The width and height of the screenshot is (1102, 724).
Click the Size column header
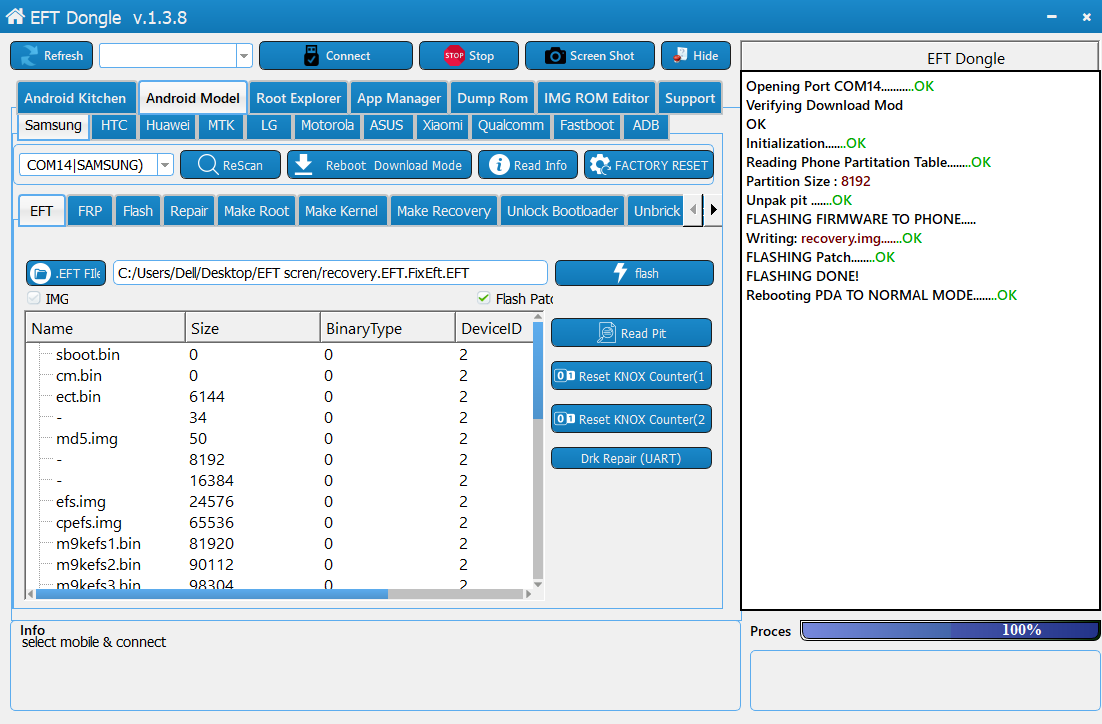click(253, 328)
